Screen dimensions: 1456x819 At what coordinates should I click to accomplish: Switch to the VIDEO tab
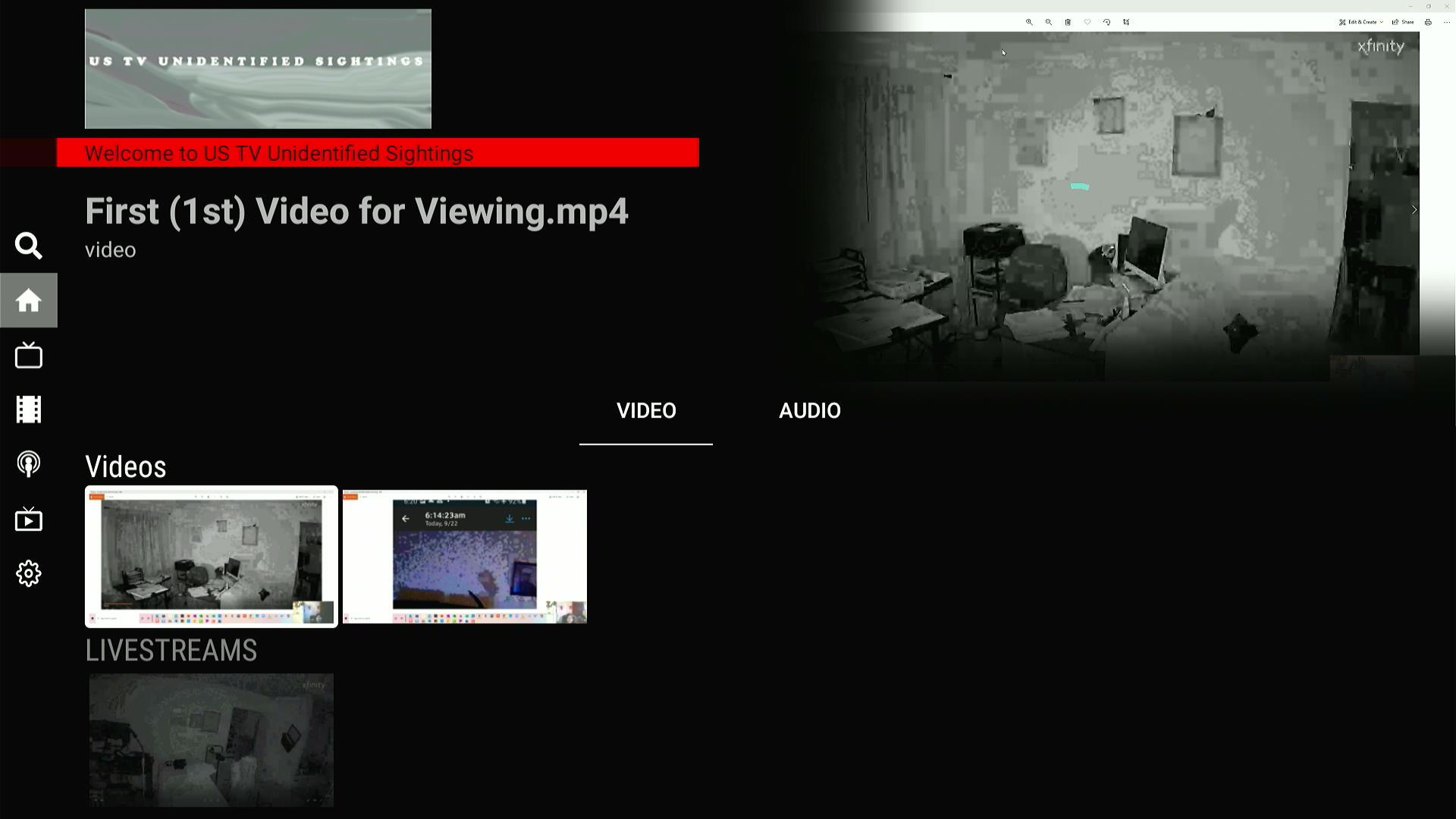[x=646, y=410]
